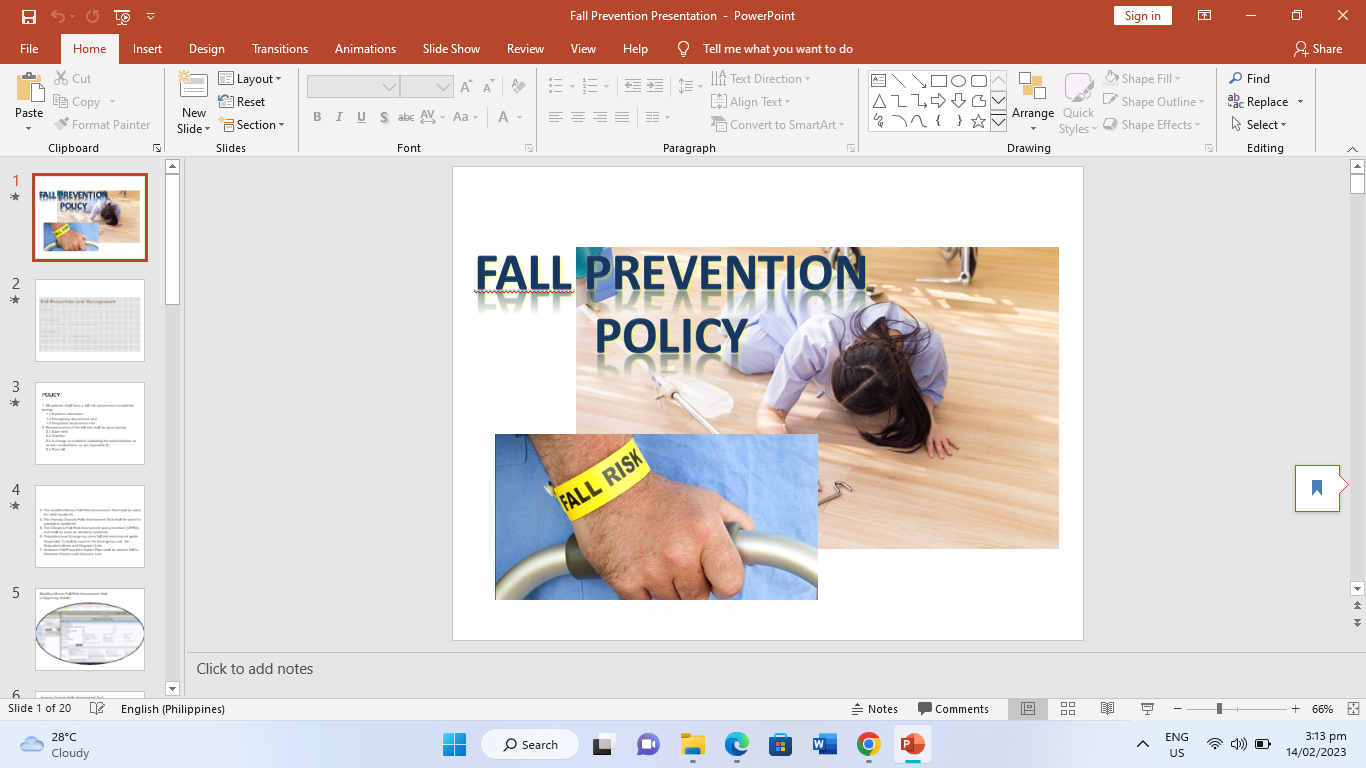Viewport: 1366px width, 768px height.
Task: Expand the Text Direction dropdown
Action: [x=761, y=79]
